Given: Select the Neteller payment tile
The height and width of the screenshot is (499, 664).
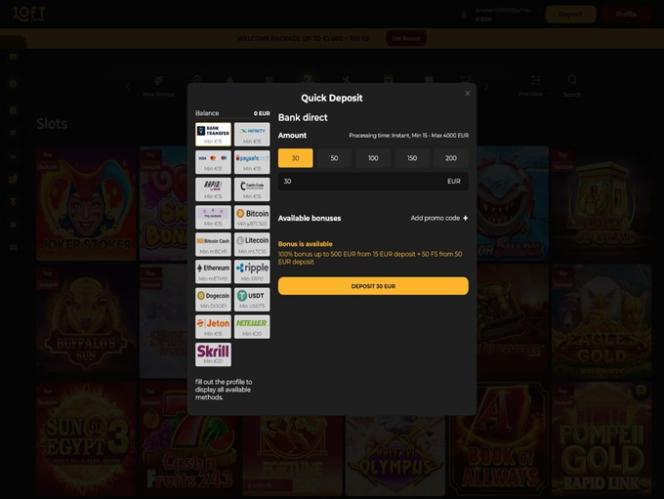Looking at the screenshot, I should click(x=252, y=327).
